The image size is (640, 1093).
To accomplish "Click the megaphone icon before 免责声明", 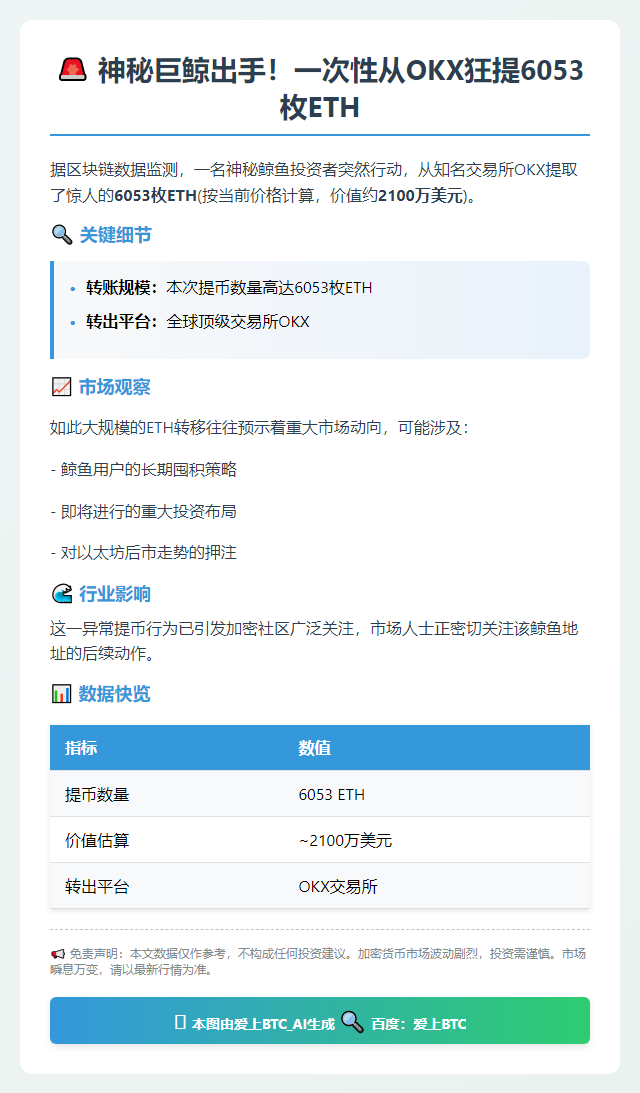I will point(58,954).
